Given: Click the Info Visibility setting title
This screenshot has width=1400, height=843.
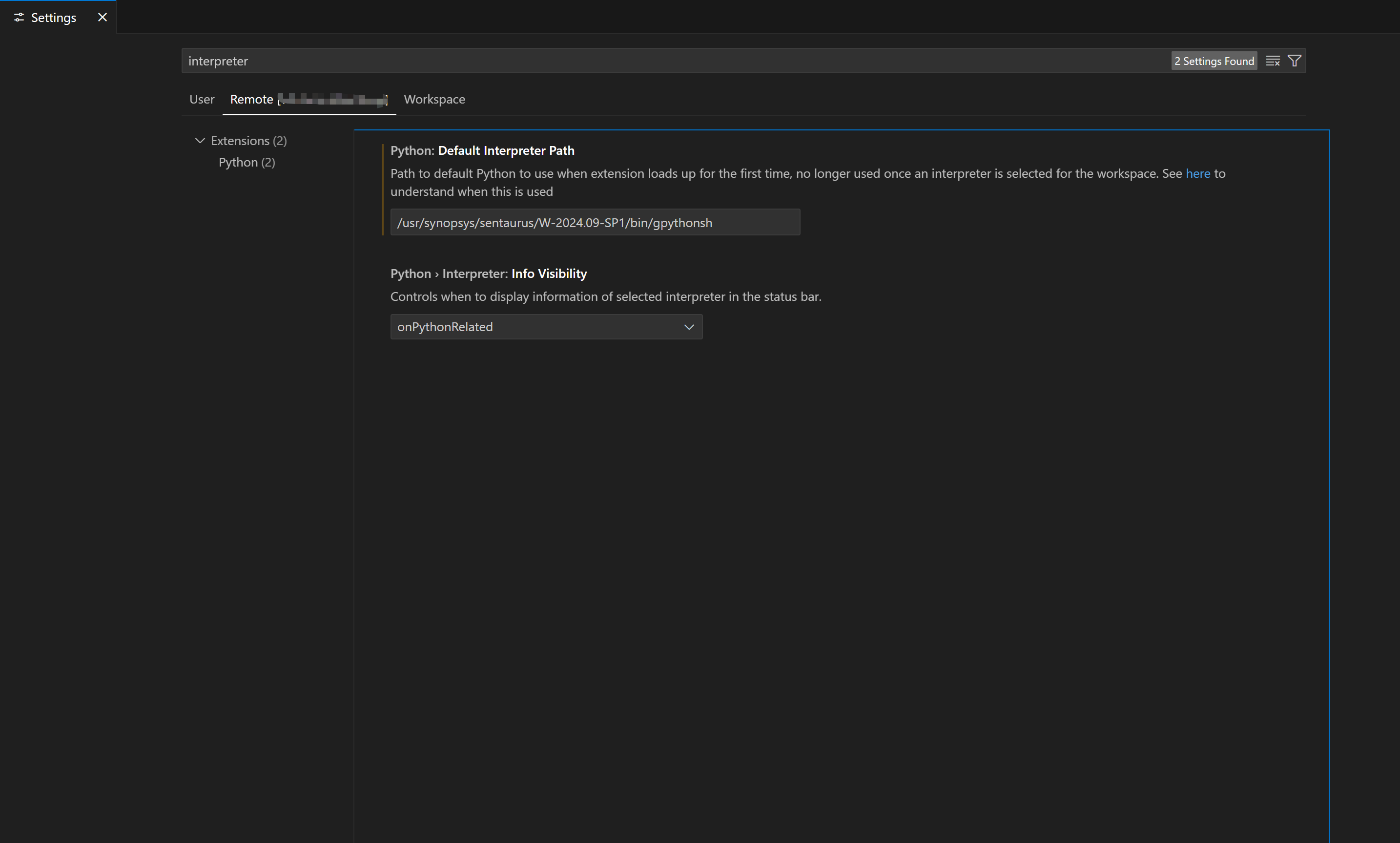Looking at the screenshot, I should 488,273.
